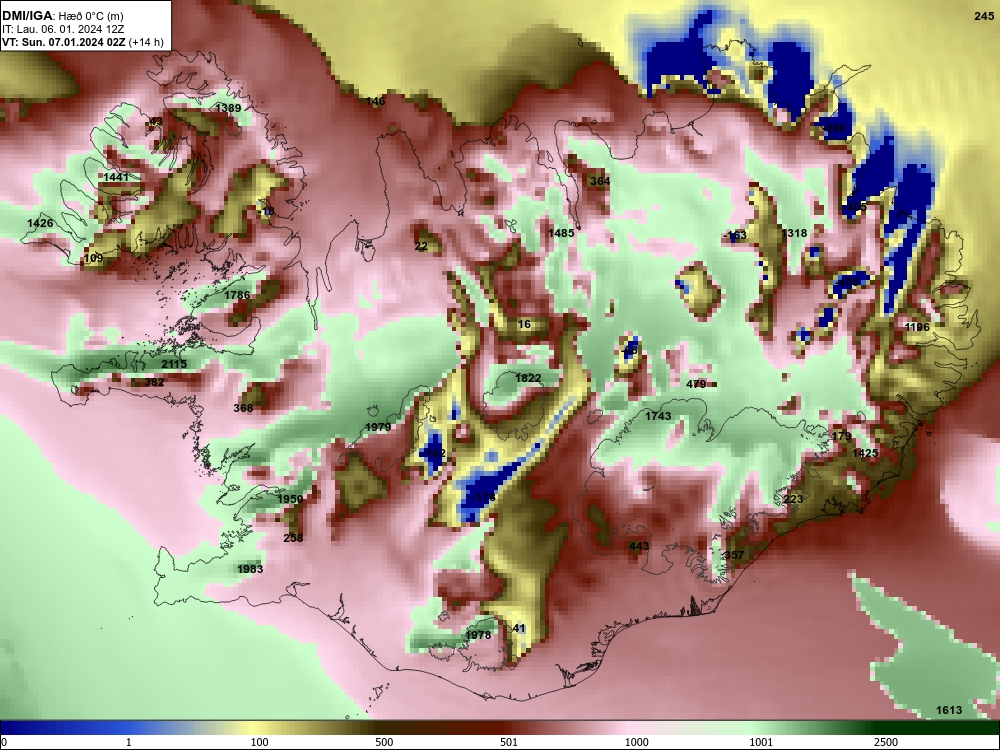Select the map value 16
This screenshot has height=750, width=1000.
pos(524,325)
